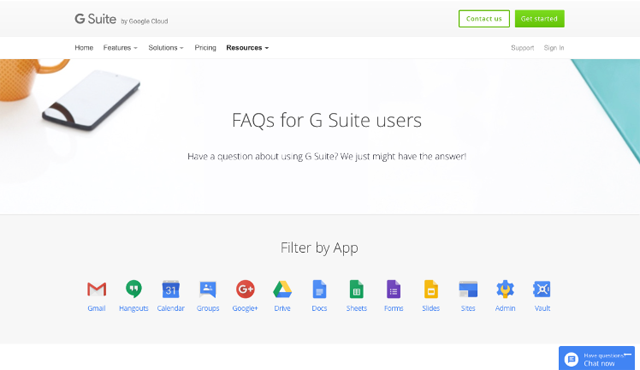Open the Chat now widget
The width and height of the screenshot is (640, 370).
597,359
